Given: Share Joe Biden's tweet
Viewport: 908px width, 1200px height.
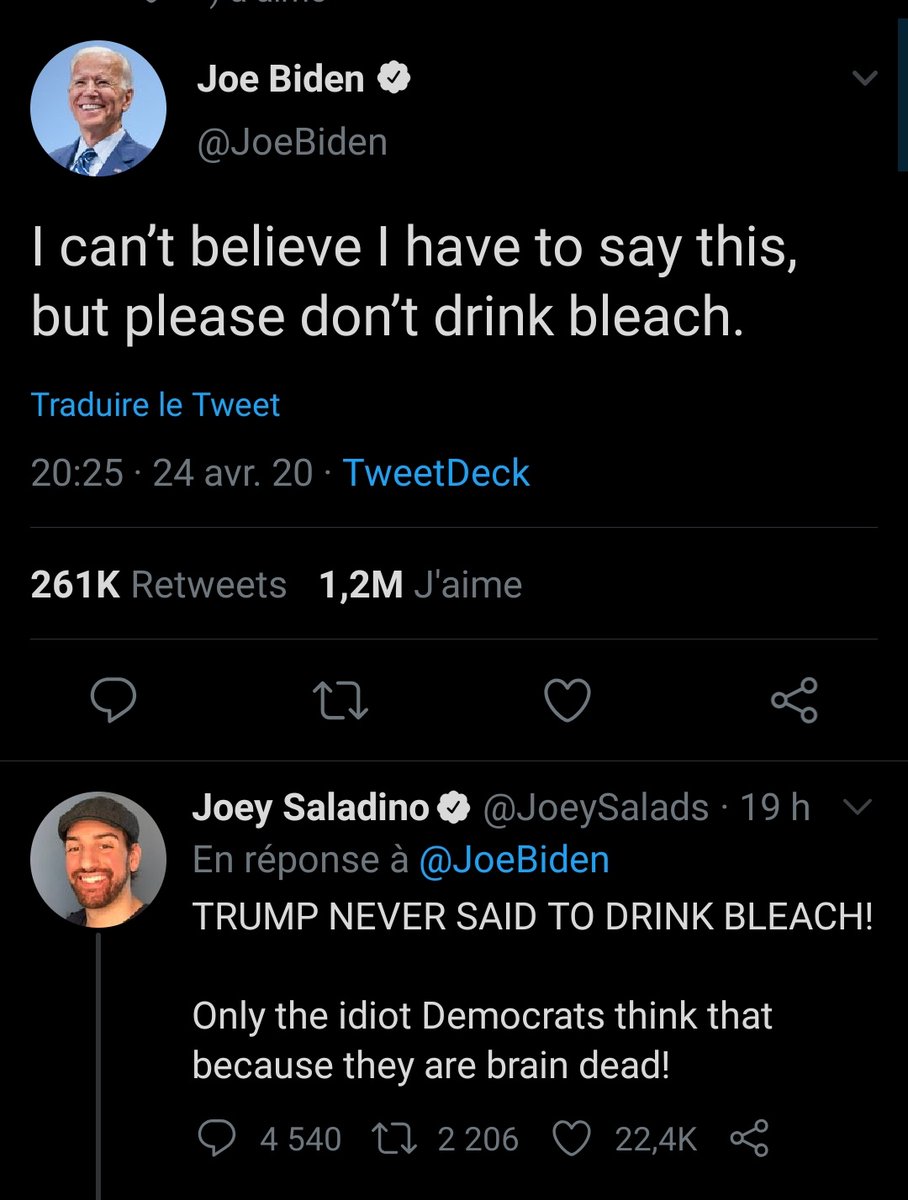Looking at the screenshot, I should coord(795,700).
